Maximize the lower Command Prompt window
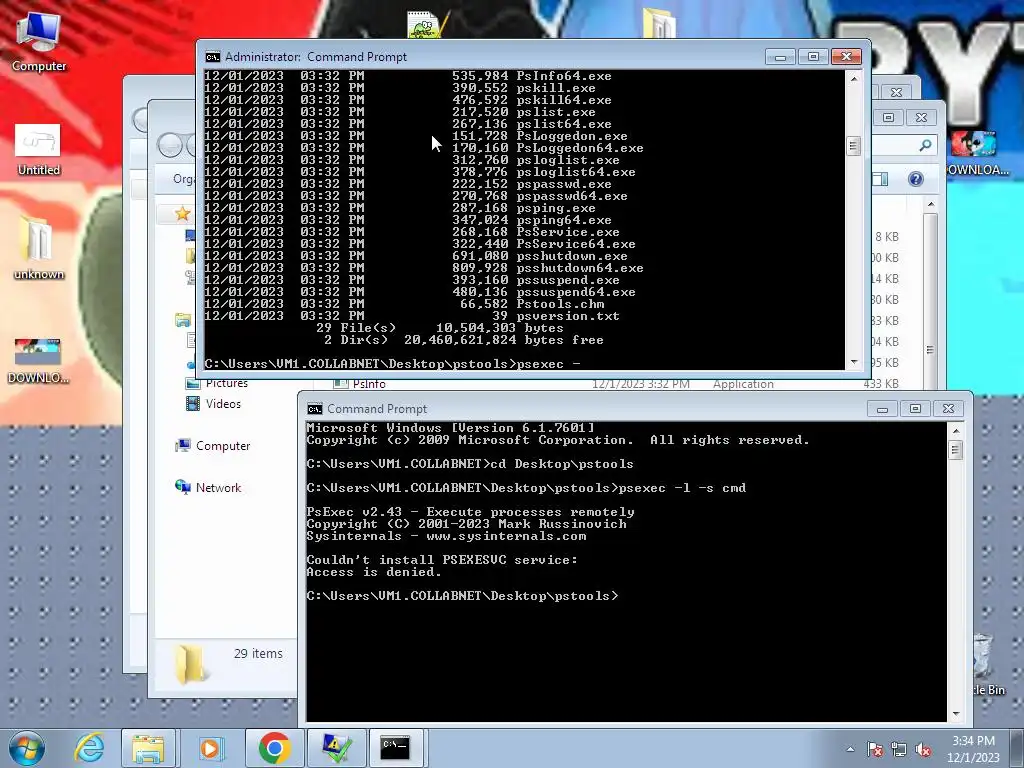1024x768 pixels. (x=915, y=409)
